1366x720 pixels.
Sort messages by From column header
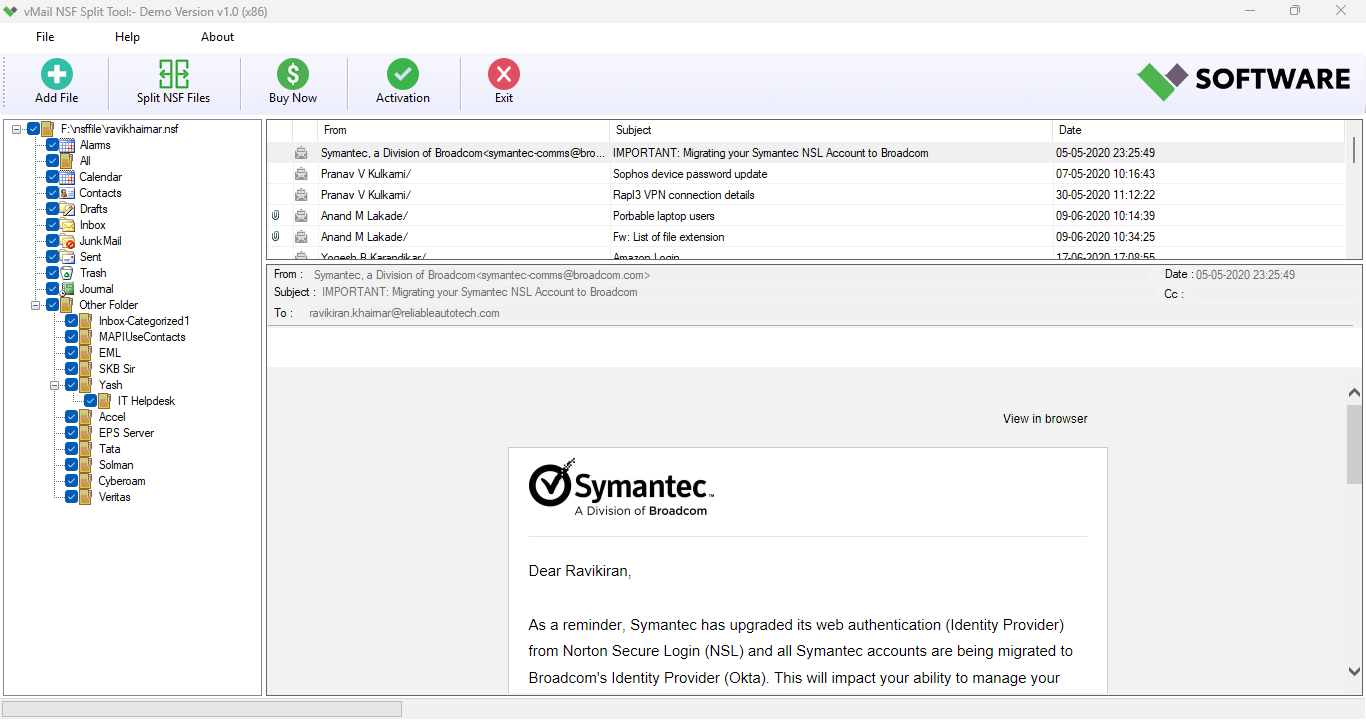(x=463, y=130)
